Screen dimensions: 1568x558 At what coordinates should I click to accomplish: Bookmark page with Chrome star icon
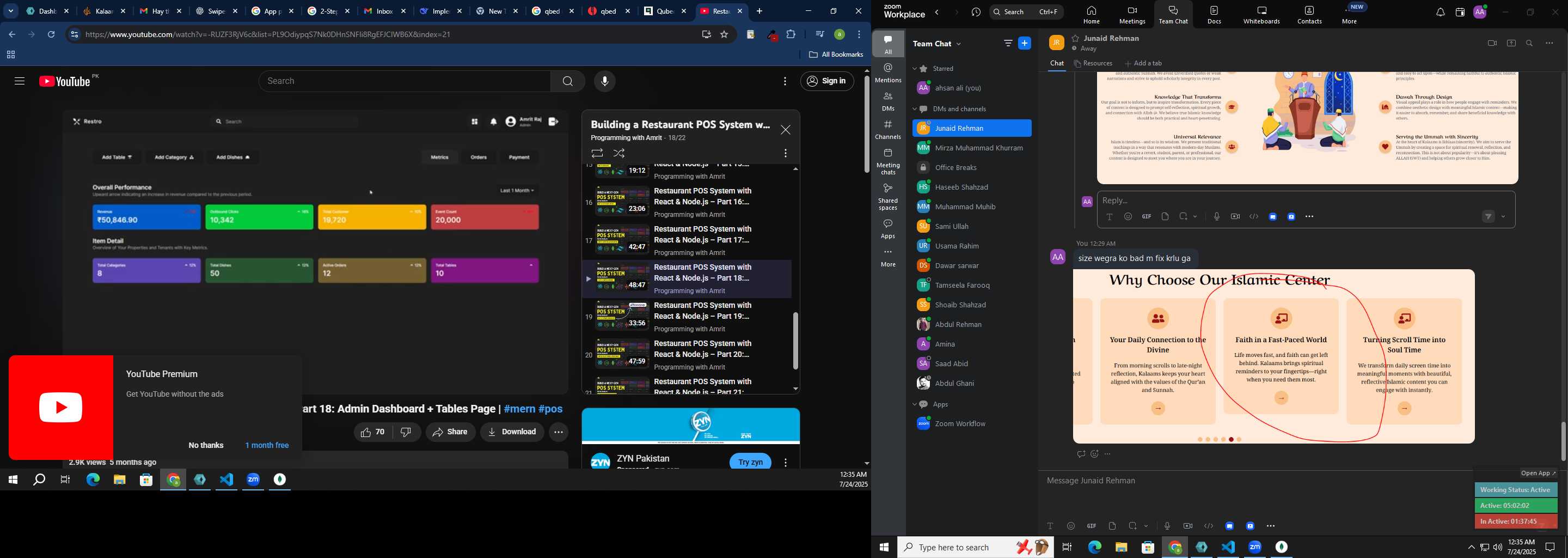point(724,34)
